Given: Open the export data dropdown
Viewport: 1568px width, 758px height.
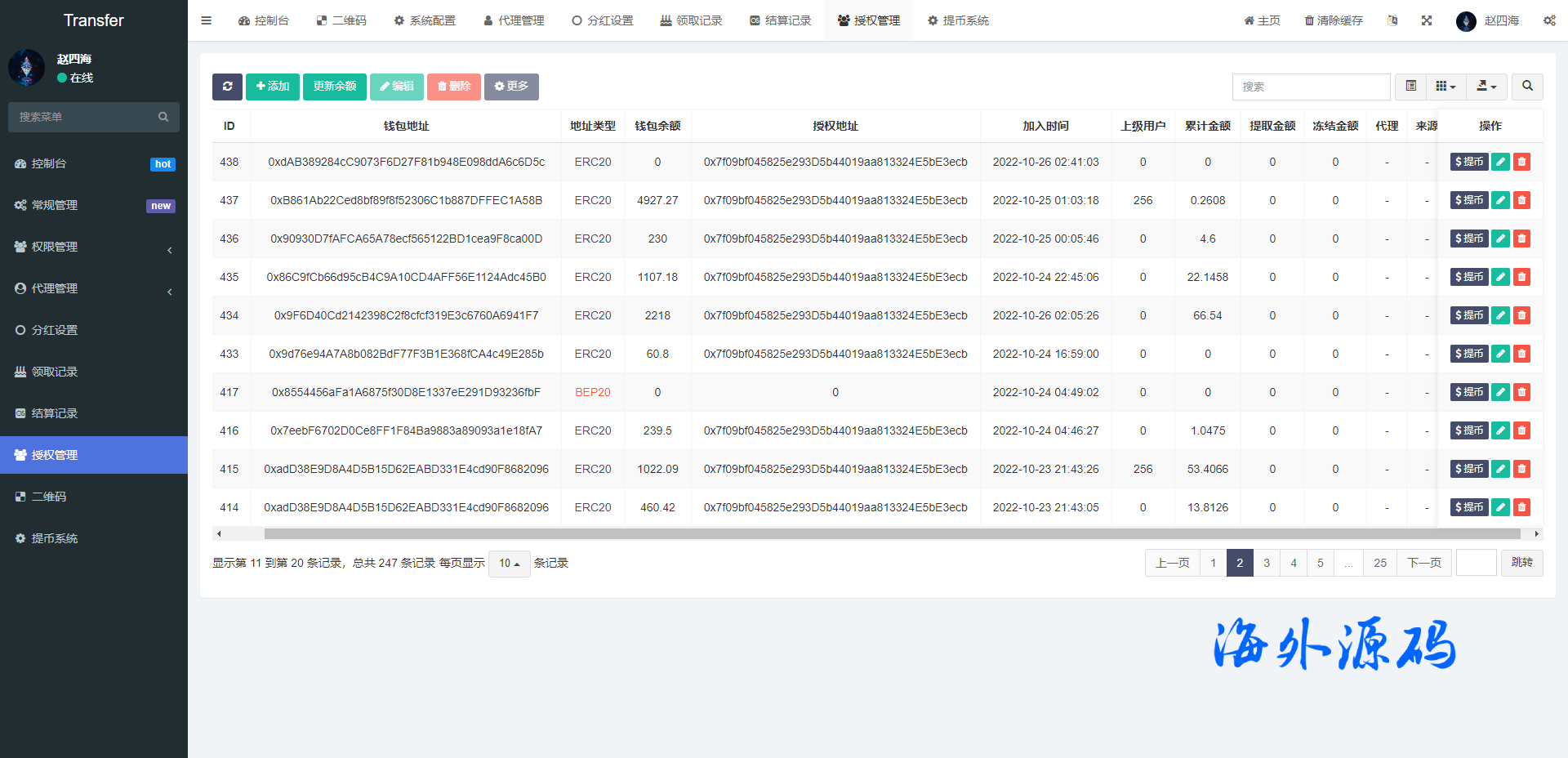Looking at the screenshot, I should (1486, 87).
